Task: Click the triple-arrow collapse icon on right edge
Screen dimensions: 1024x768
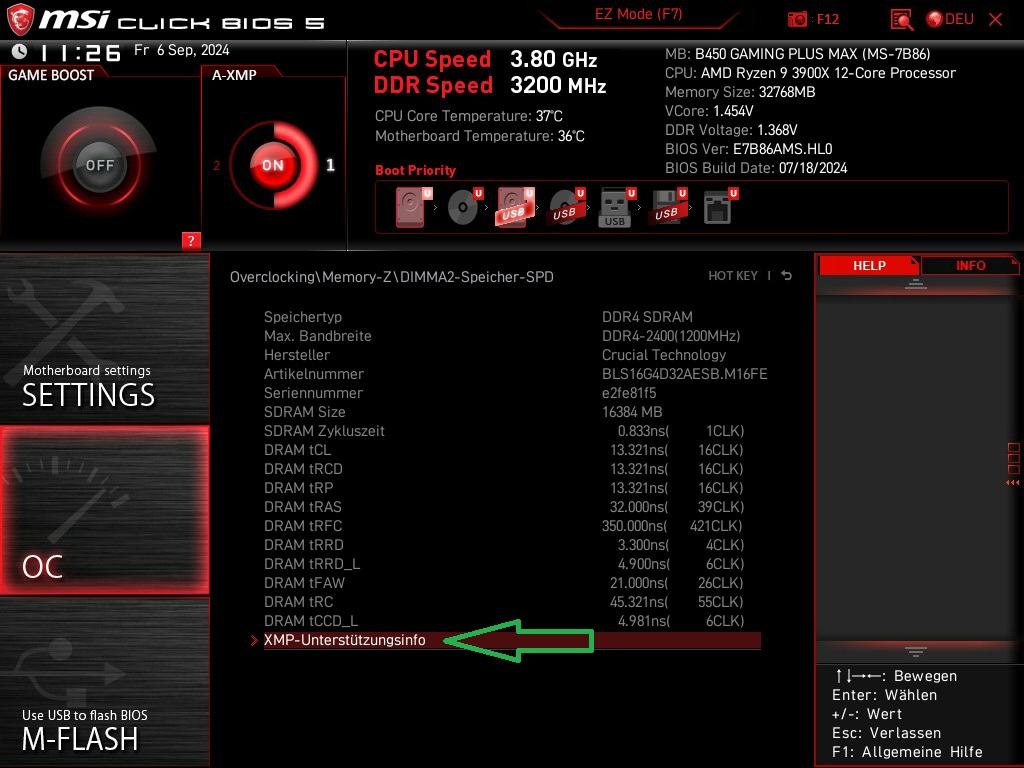Action: click(1012, 483)
